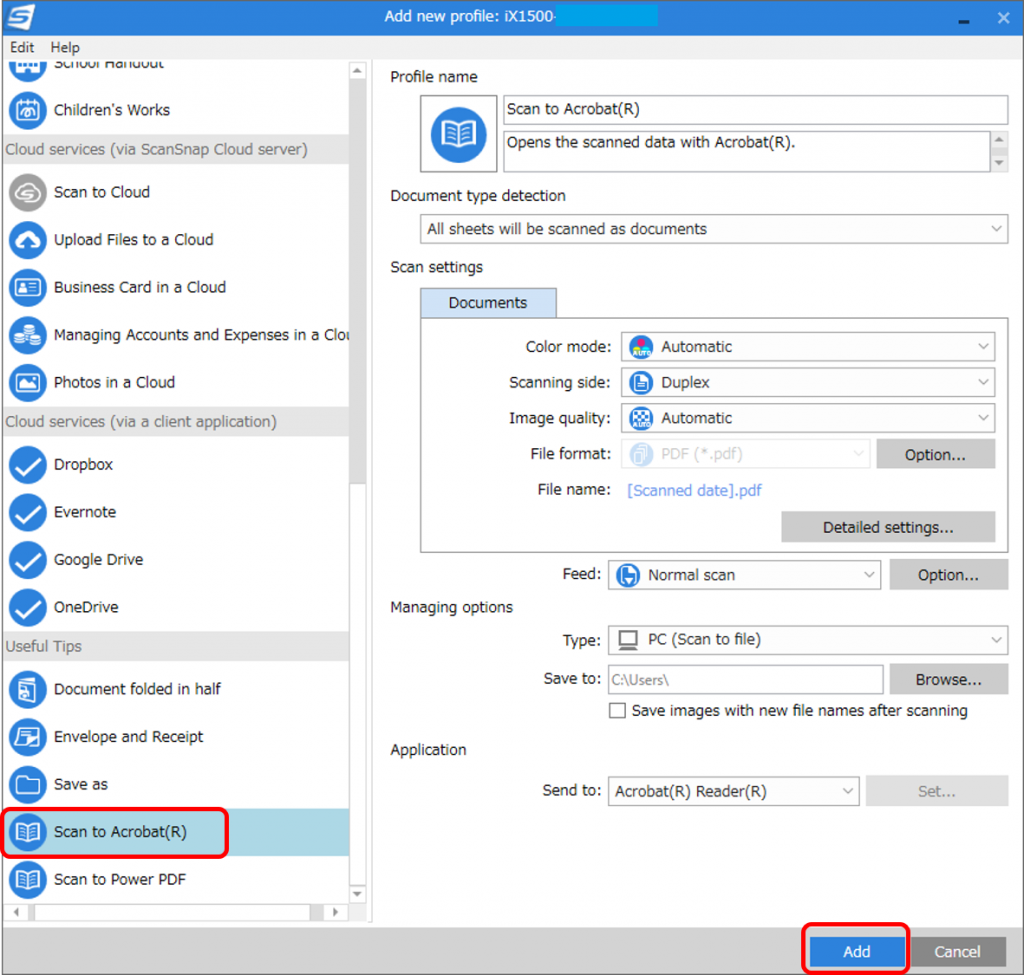Select the Photos in a Cloud icon
The width and height of the screenshot is (1024, 975).
click(x=27, y=382)
